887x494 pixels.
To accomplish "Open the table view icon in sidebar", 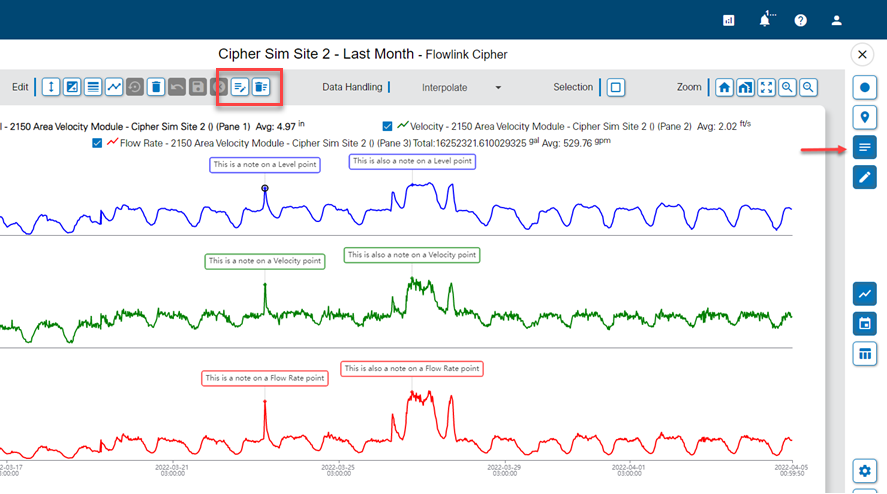I will pyautogui.click(x=865, y=354).
